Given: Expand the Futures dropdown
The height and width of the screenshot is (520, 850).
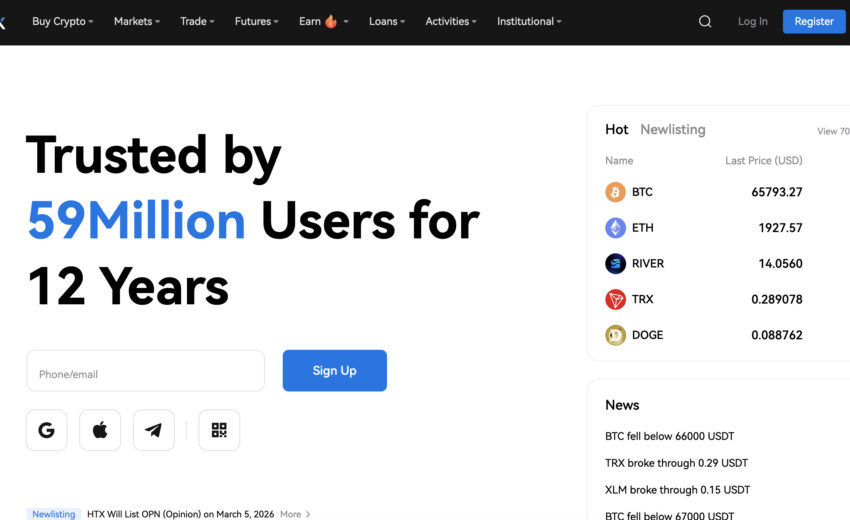Looking at the screenshot, I should [x=256, y=21].
